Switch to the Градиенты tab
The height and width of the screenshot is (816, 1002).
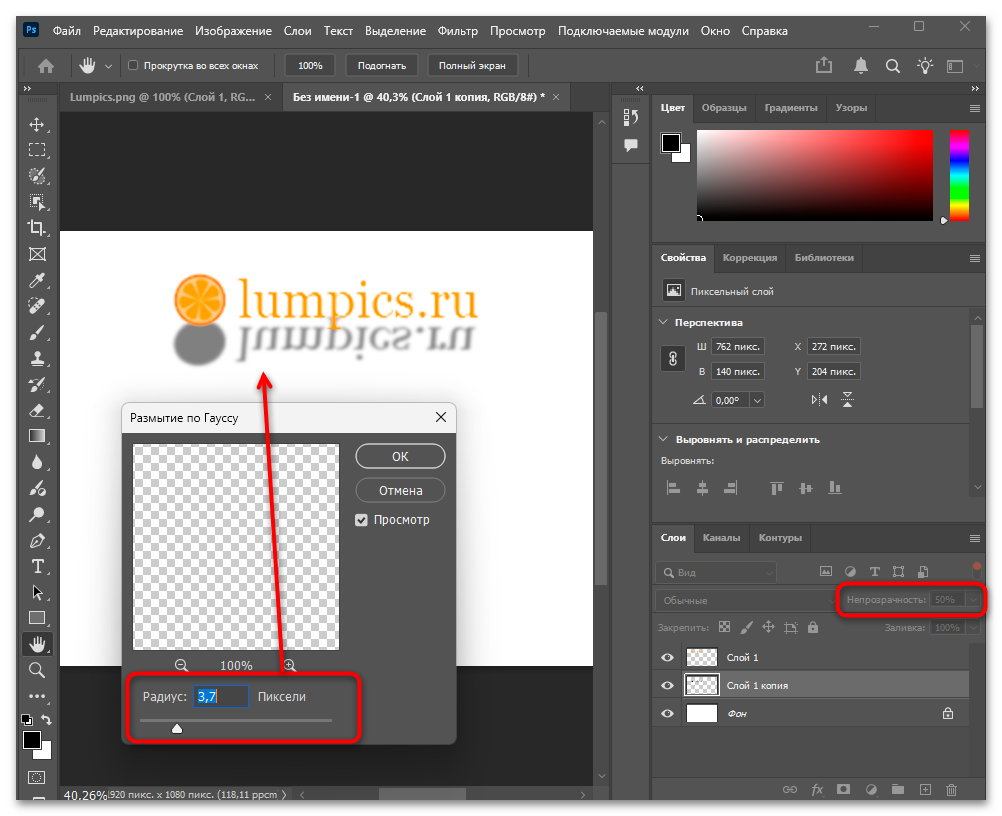tap(791, 108)
